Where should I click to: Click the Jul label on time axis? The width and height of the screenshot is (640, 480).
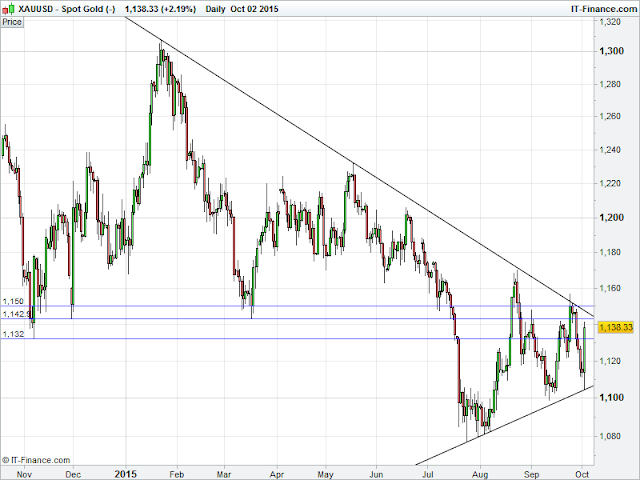click(427, 474)
